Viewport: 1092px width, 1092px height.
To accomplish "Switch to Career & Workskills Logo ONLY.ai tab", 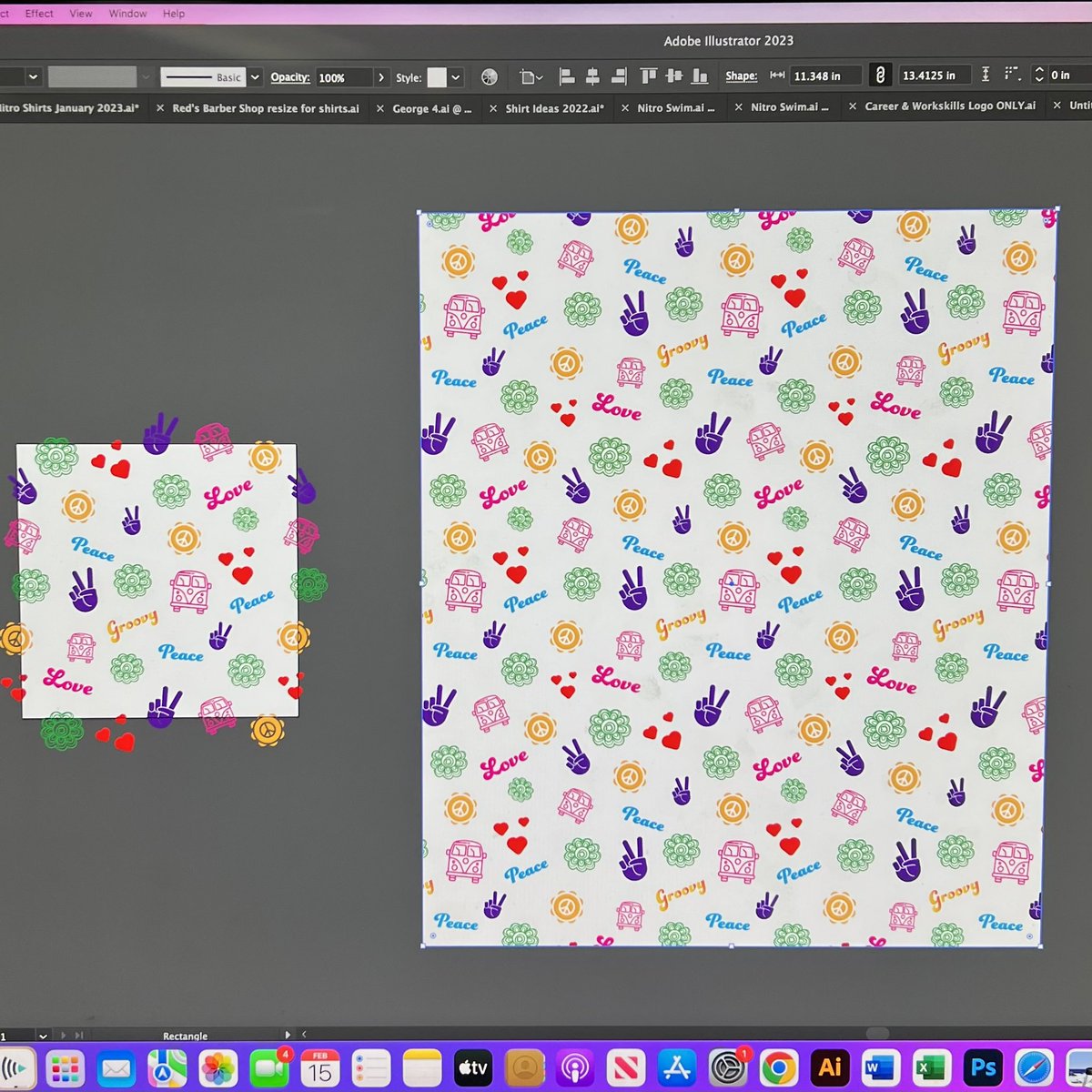I will coord(950,106).
